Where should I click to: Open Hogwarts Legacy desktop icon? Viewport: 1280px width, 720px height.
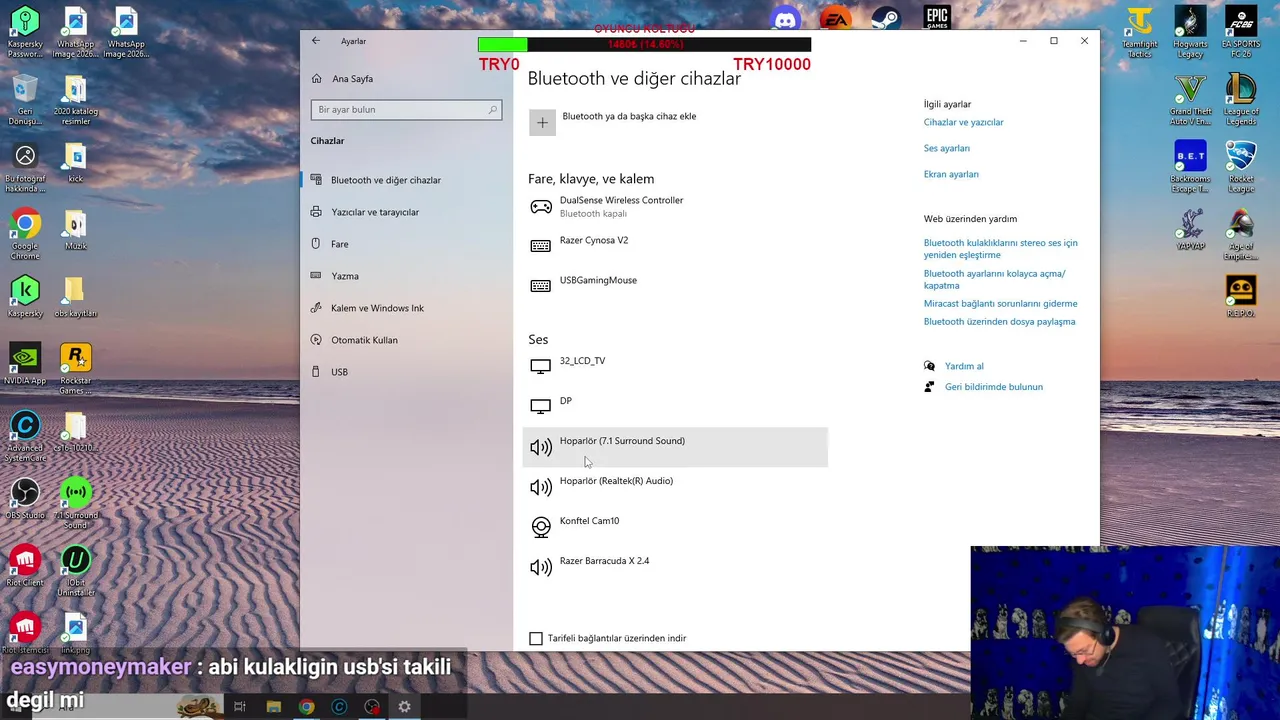(x=1190, y=32)
